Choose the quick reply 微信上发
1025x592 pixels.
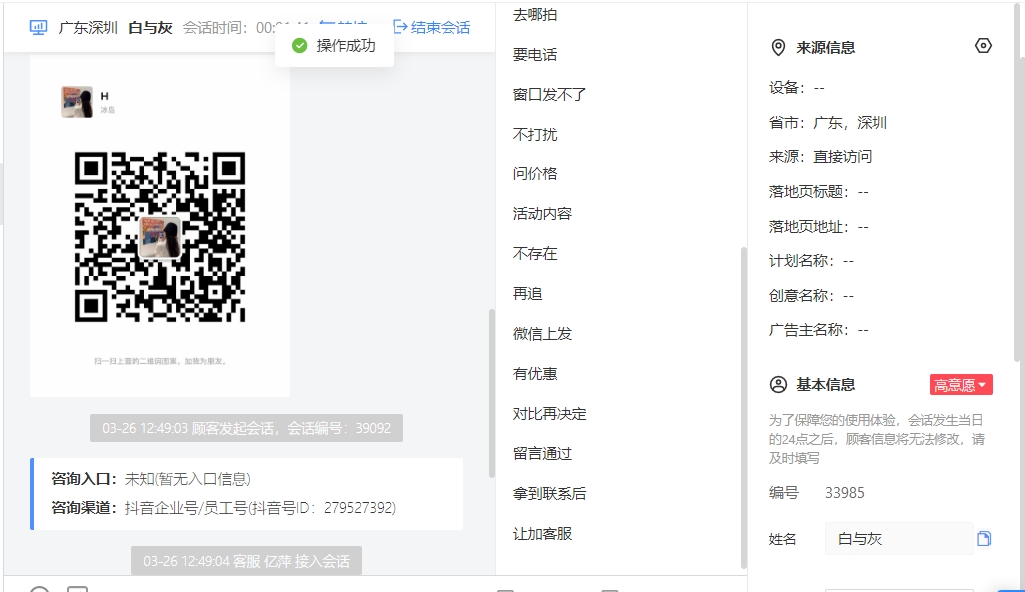pos(542,334)
